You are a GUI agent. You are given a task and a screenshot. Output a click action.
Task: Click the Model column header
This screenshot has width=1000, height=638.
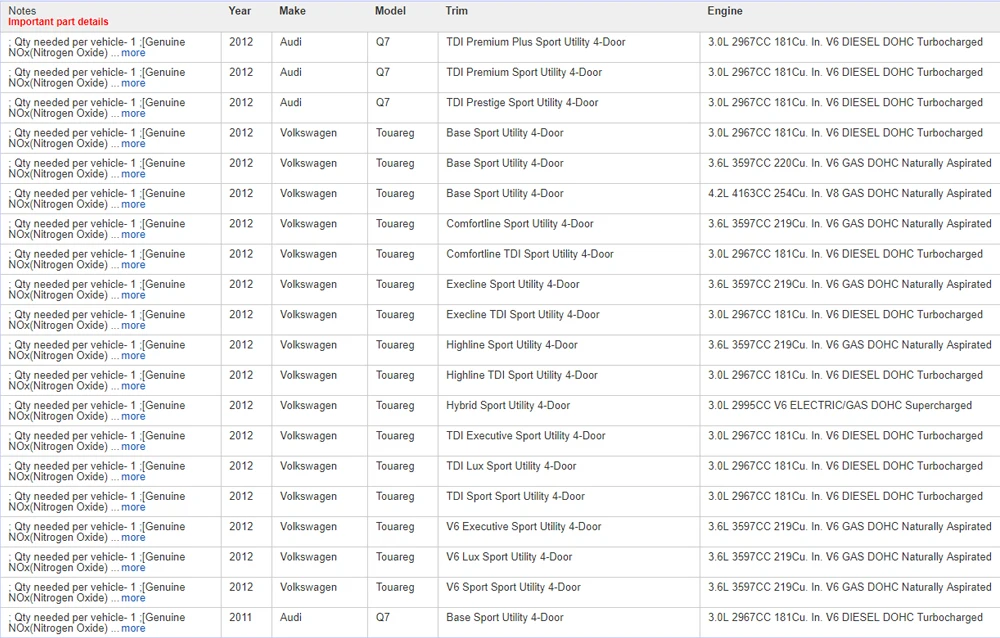click(390, 11)
